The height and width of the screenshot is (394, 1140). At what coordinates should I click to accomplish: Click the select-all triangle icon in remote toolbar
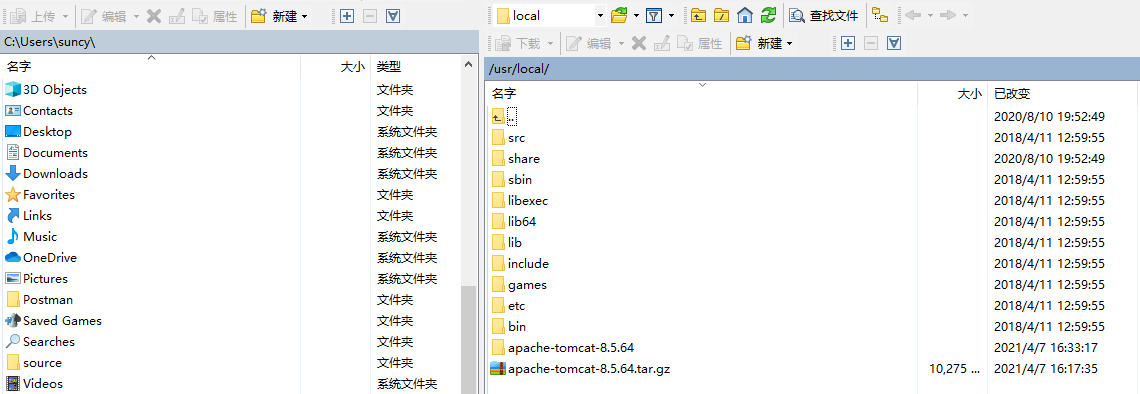click(x=894, y=44)
